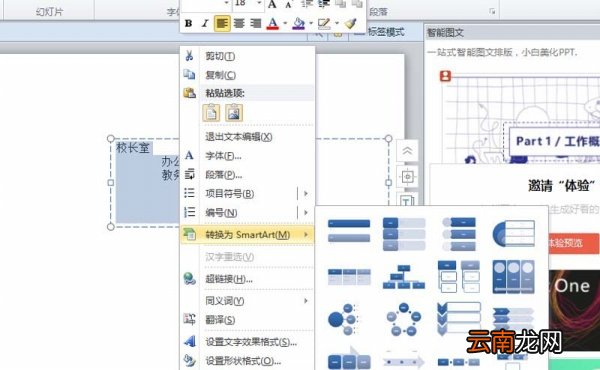Image resolution: width=600 pixels, height=370 pixels.
Task: Click the globe hyperlink icon
Action: click(x=189, y=279)
